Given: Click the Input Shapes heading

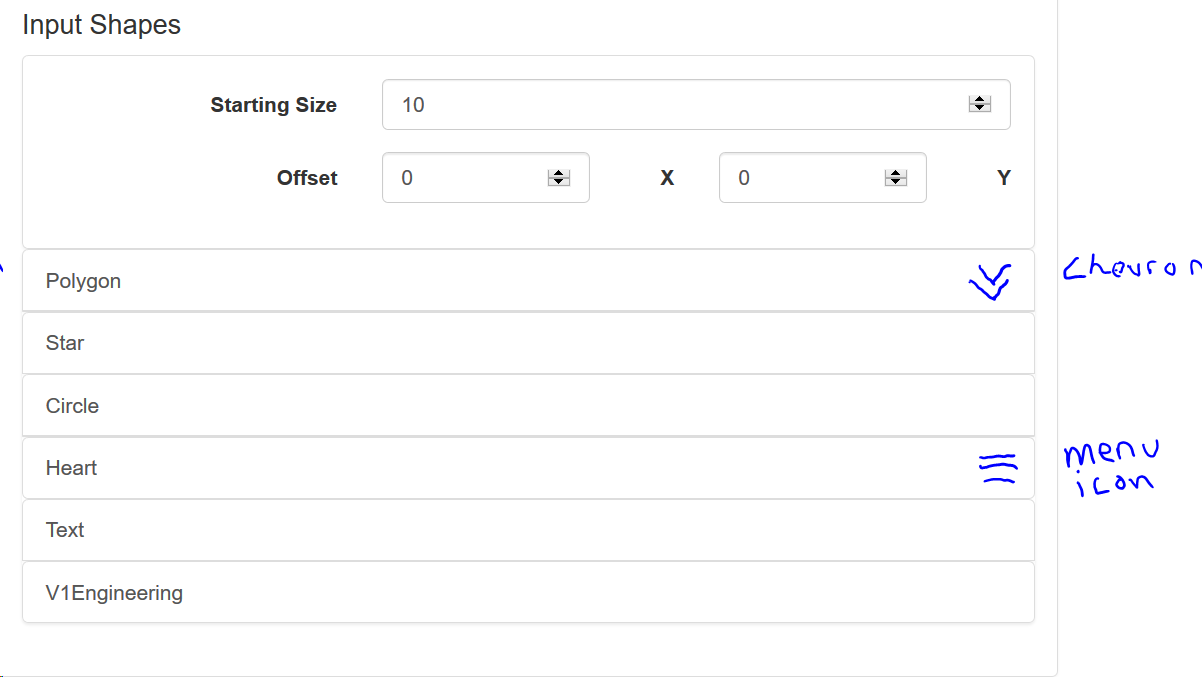Looking at the screenshot, I should point(101,25).
